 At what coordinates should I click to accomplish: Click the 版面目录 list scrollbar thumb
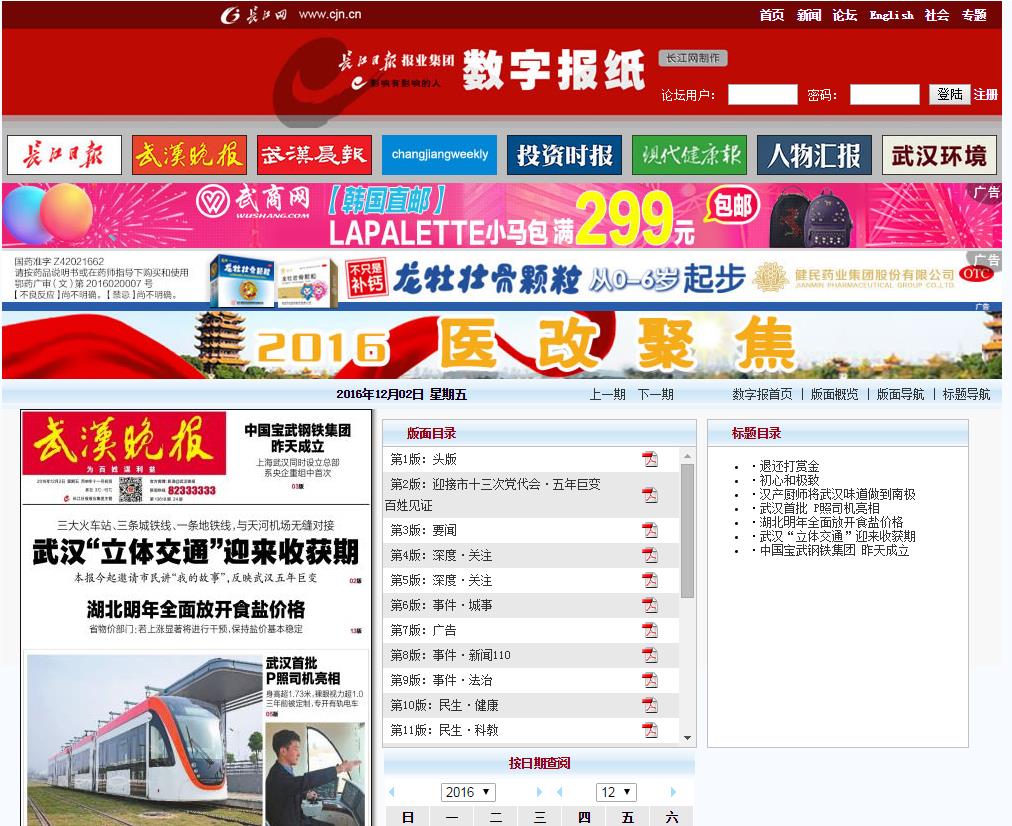pos(687,530)
